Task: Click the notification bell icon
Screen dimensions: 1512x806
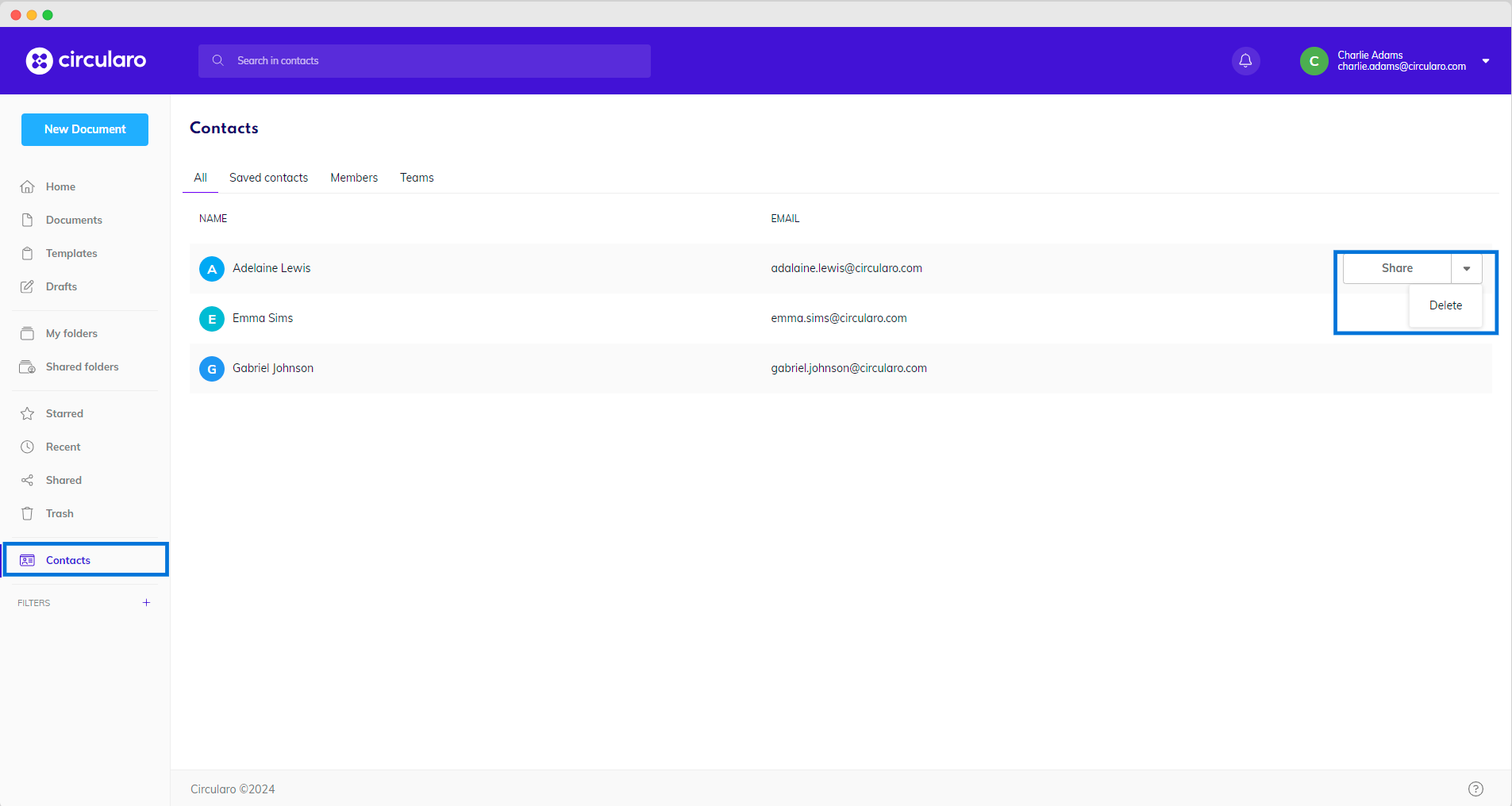Action: tap(1245, 61)
